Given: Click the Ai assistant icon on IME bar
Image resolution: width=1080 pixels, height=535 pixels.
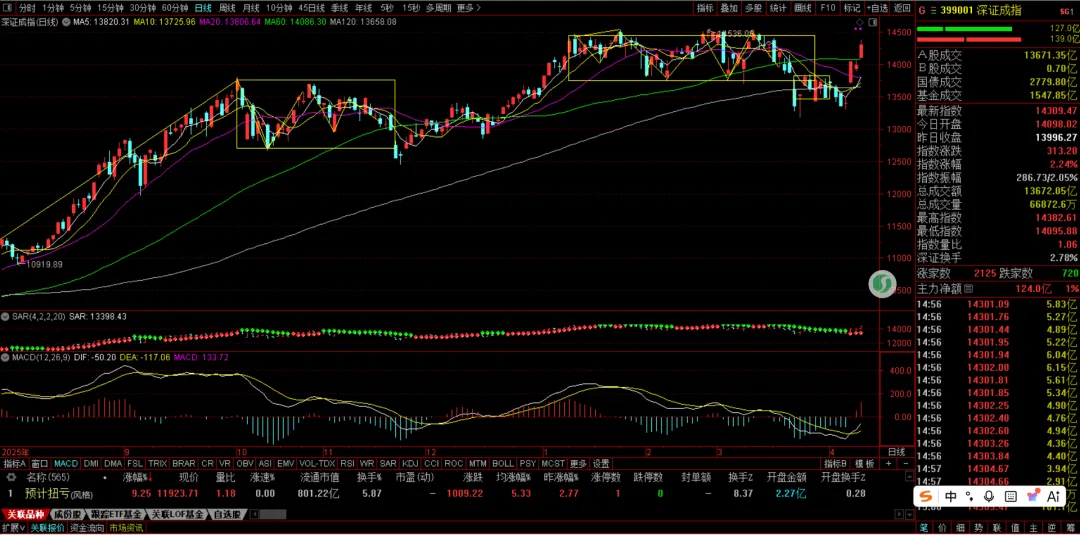Looking at the screenshot, I should tap(1053, 496).
